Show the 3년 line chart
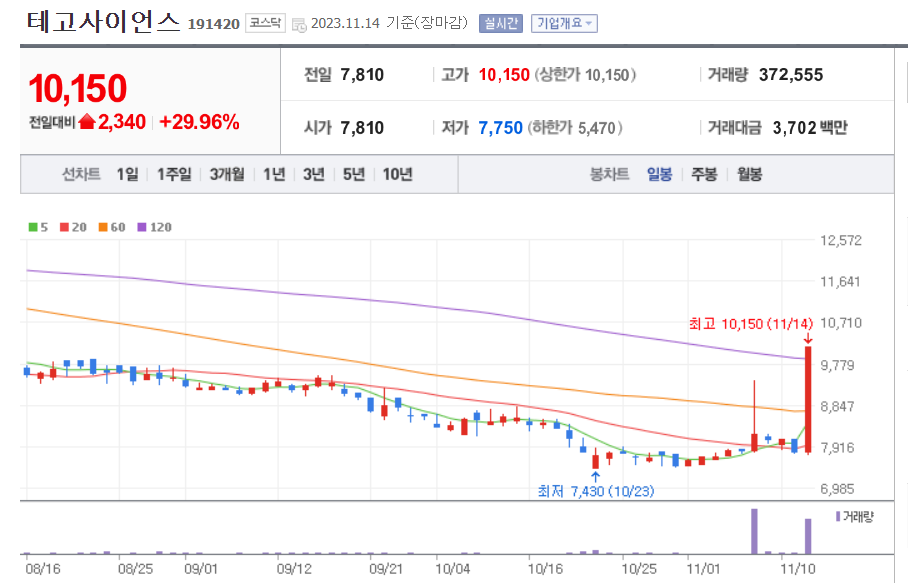This screenshot has width=908, height=583. tap(314, 174)
